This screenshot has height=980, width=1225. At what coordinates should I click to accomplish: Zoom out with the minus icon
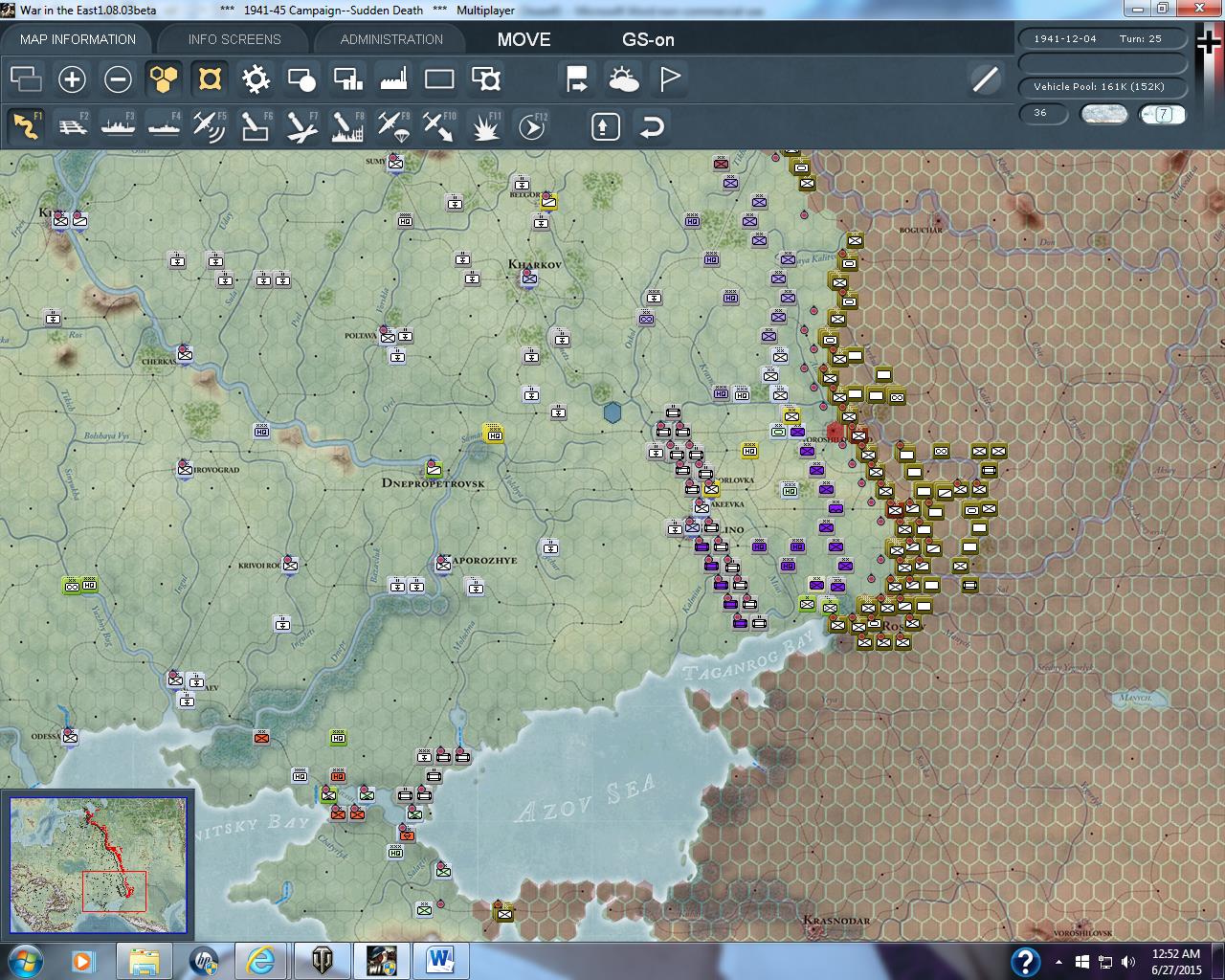tap(118, 79)
